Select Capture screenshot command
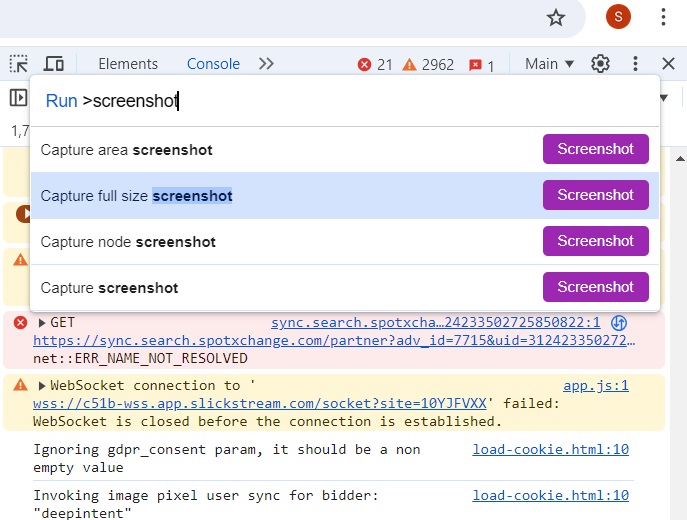The width and height of the screenshot is (687, 520). (x=344, y=287)
